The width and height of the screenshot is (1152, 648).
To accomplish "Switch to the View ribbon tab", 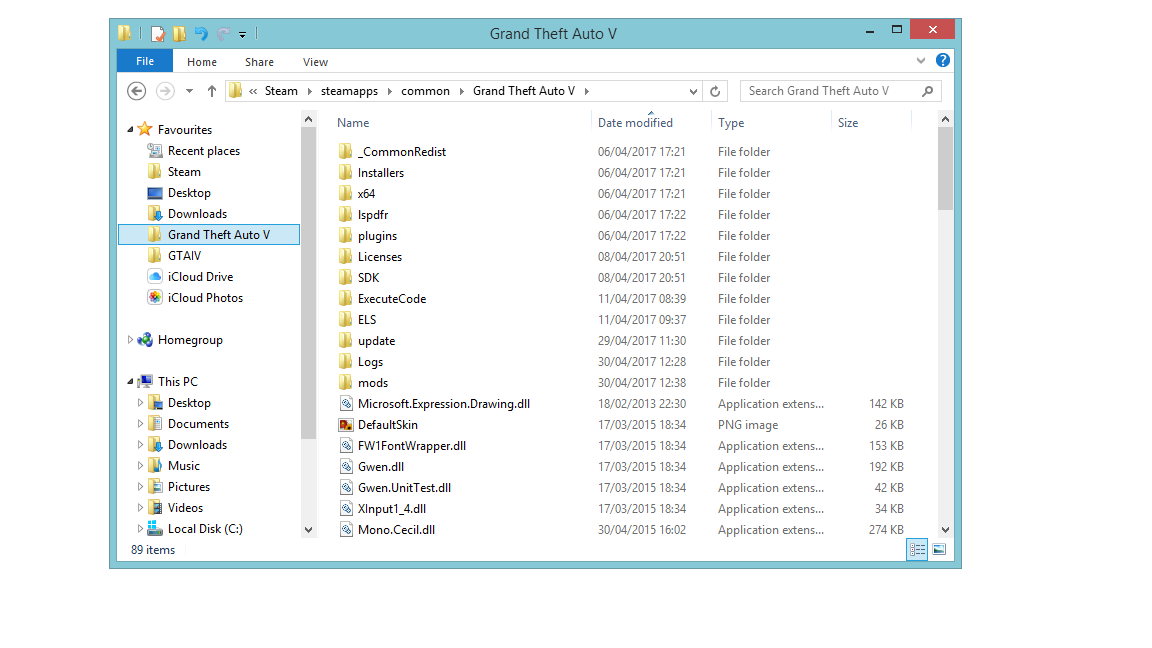I will (315, 62).
